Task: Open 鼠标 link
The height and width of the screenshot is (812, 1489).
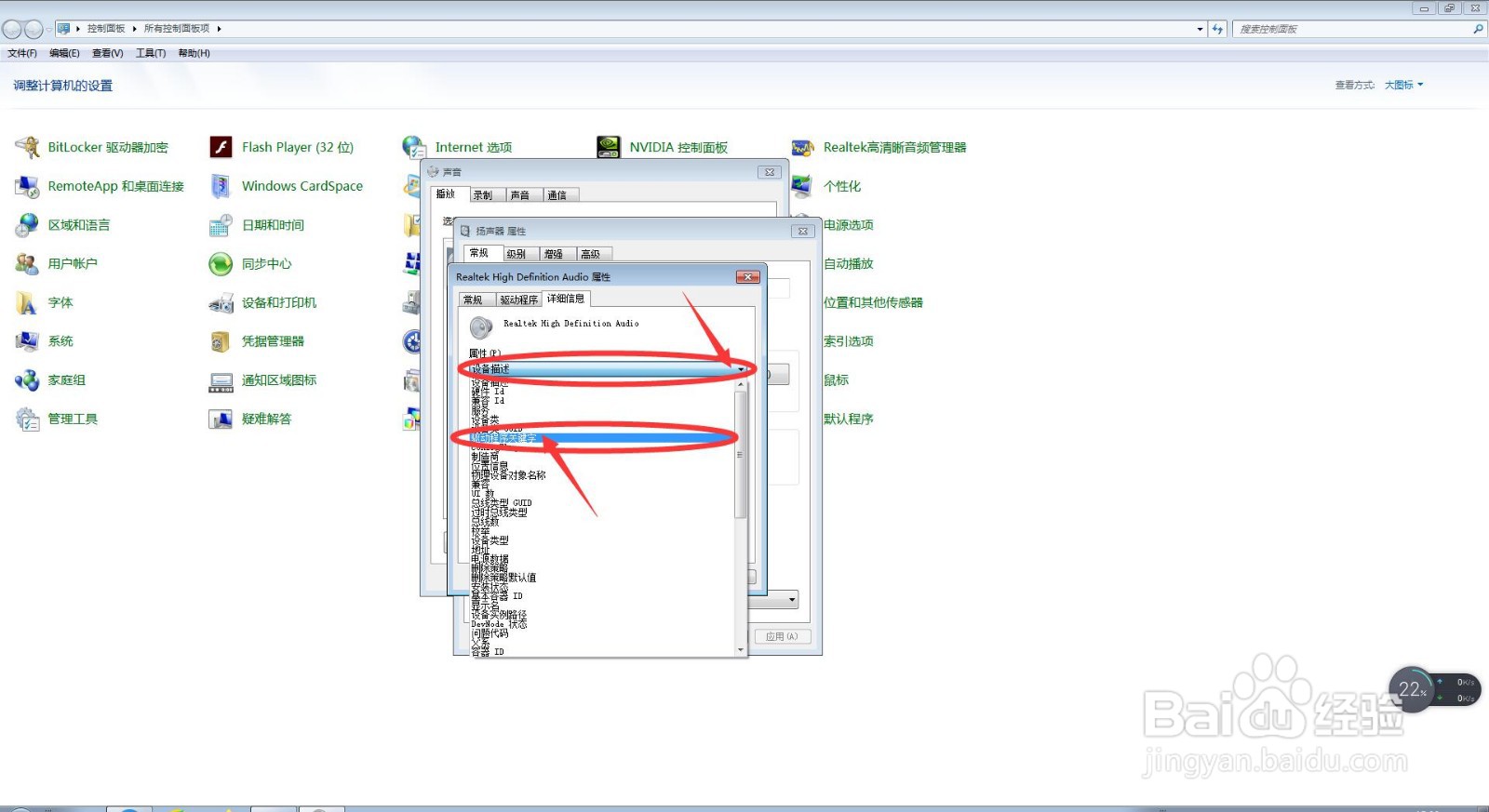Action: click(x=836, y=380)
